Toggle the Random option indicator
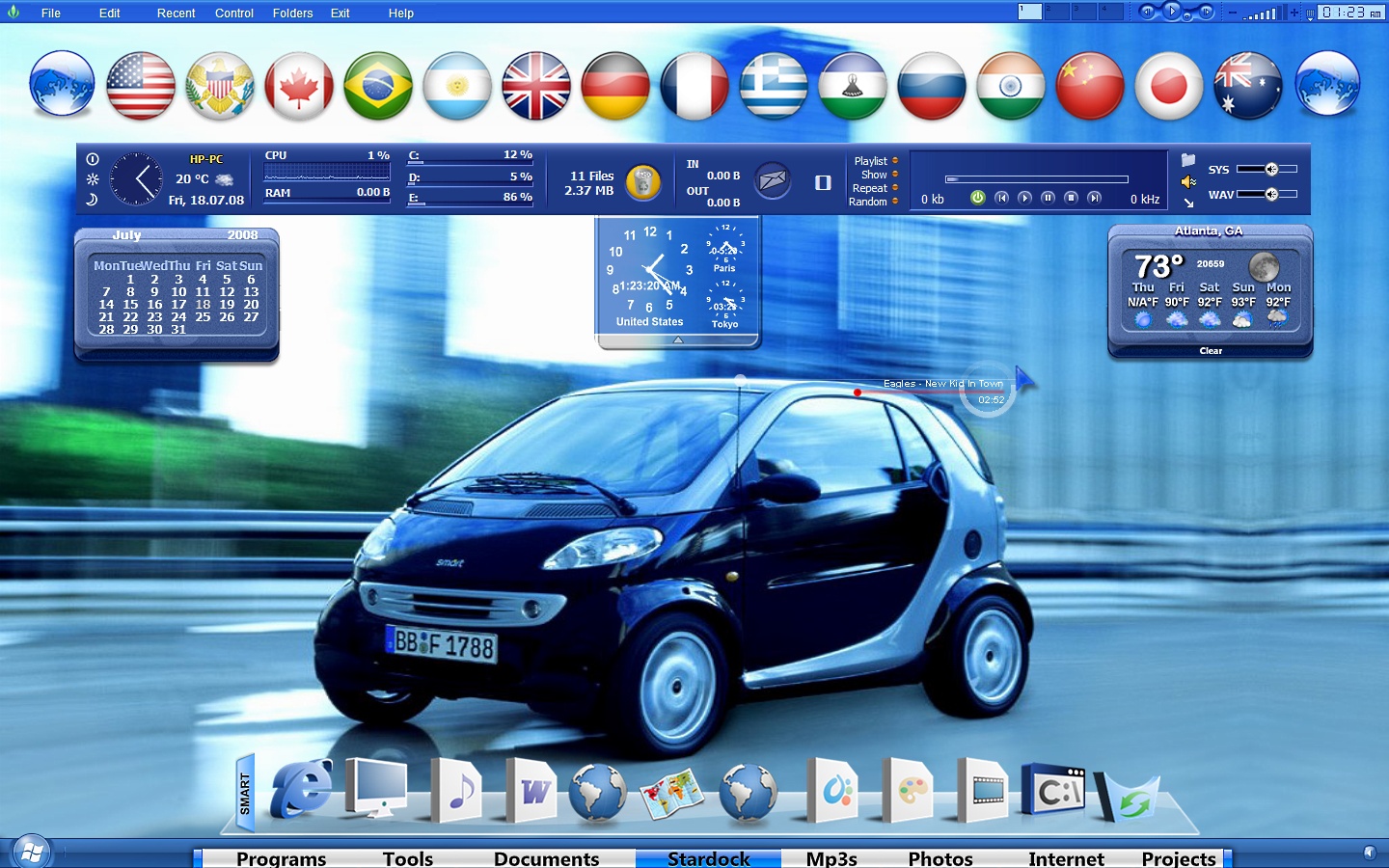The height and width of the screenshot is (868, 1389). click(x=895, y=202)
